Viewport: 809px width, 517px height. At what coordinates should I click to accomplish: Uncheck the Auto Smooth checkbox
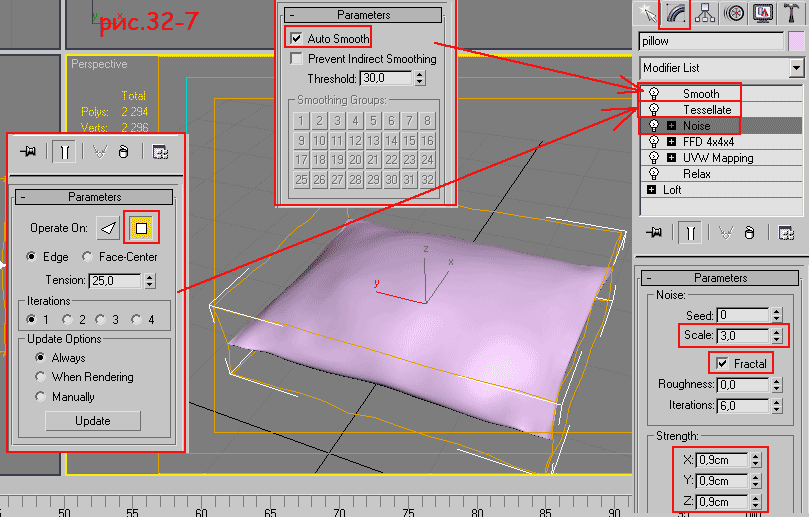click(x=295, y=38)
